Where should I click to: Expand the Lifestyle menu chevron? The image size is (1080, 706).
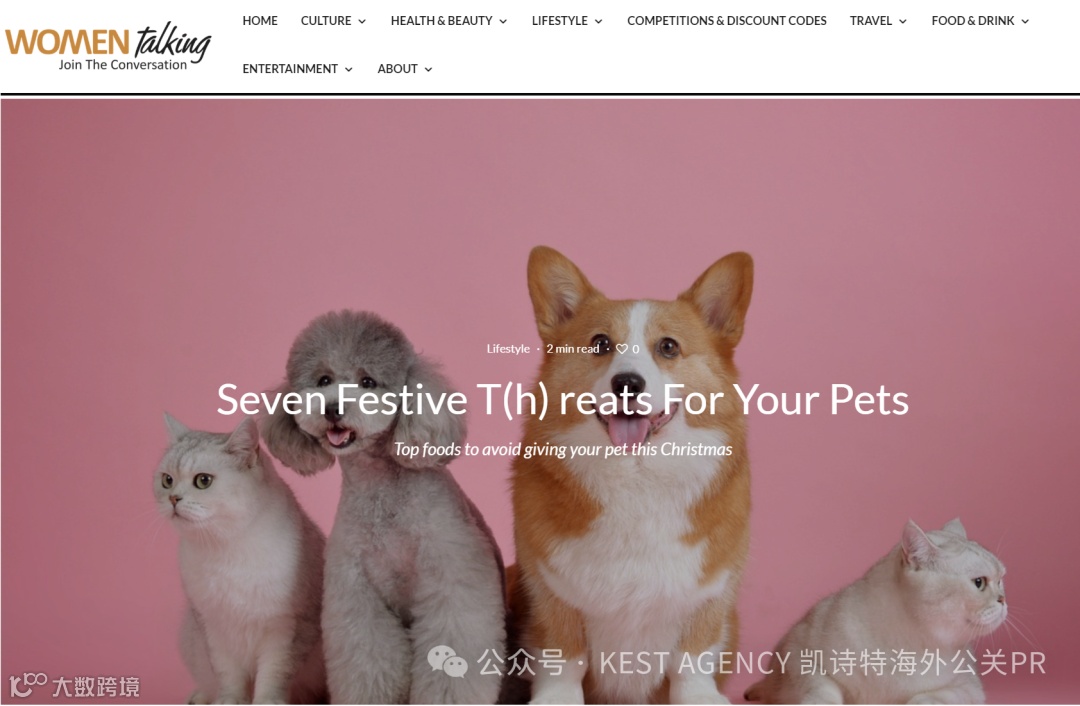[x=599, y=21]
